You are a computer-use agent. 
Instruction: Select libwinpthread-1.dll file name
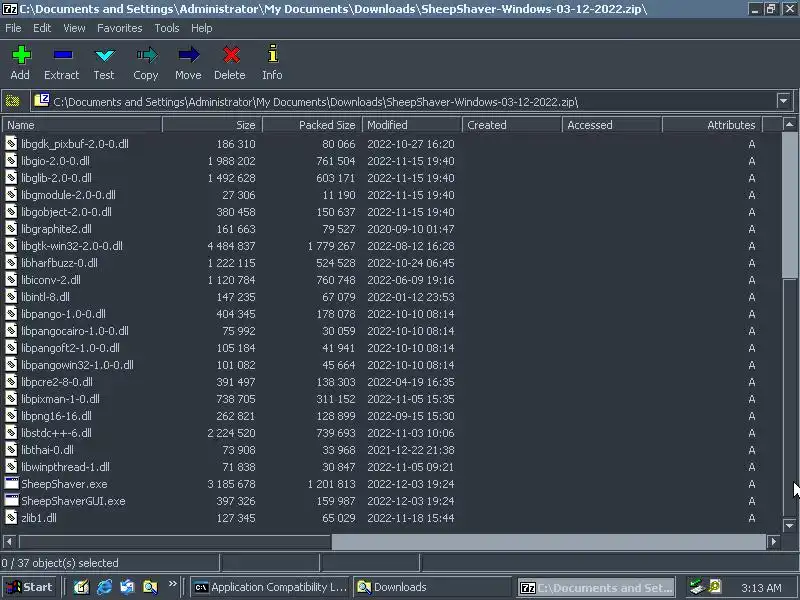[x=65, y=466]
